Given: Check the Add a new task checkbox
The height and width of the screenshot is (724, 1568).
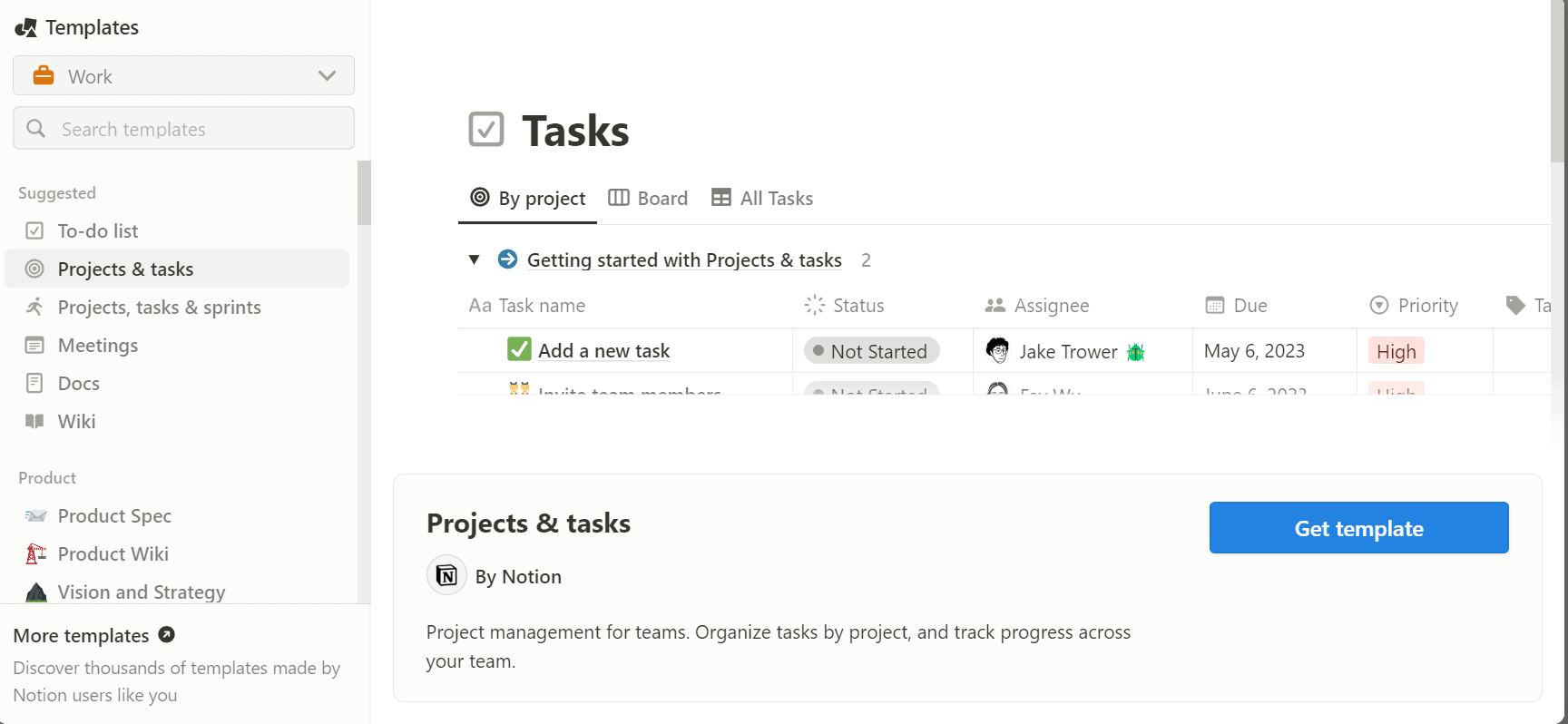Looking at the screenshot, I should 518,349.
